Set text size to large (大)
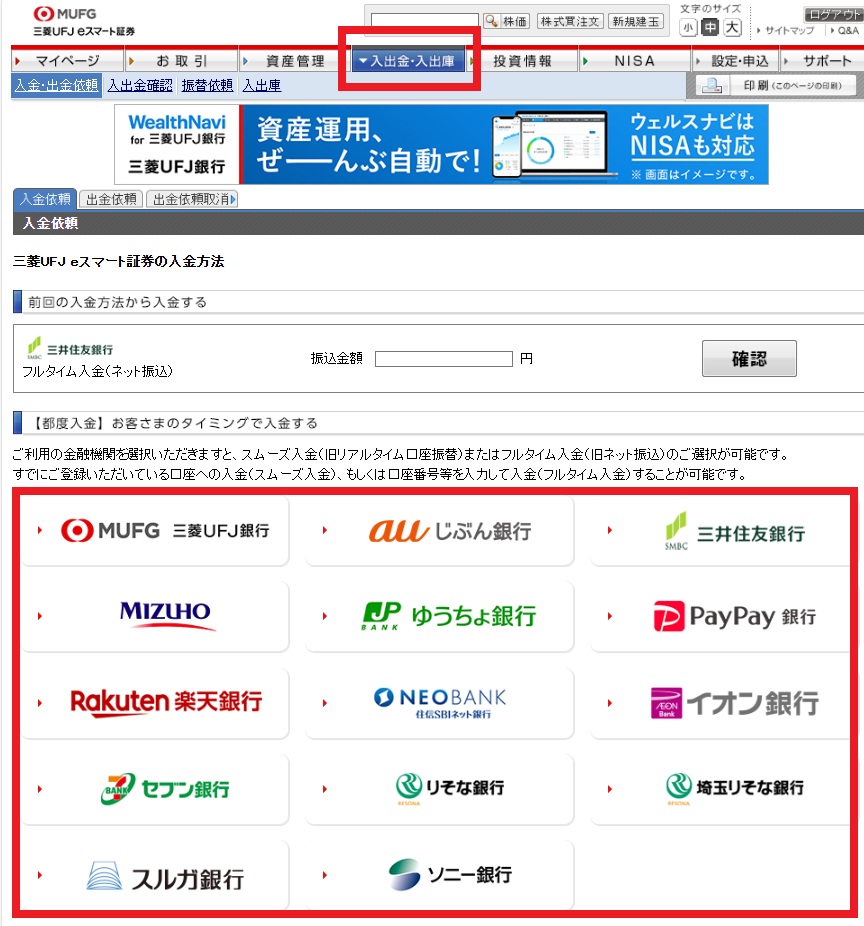 [732, 27]
